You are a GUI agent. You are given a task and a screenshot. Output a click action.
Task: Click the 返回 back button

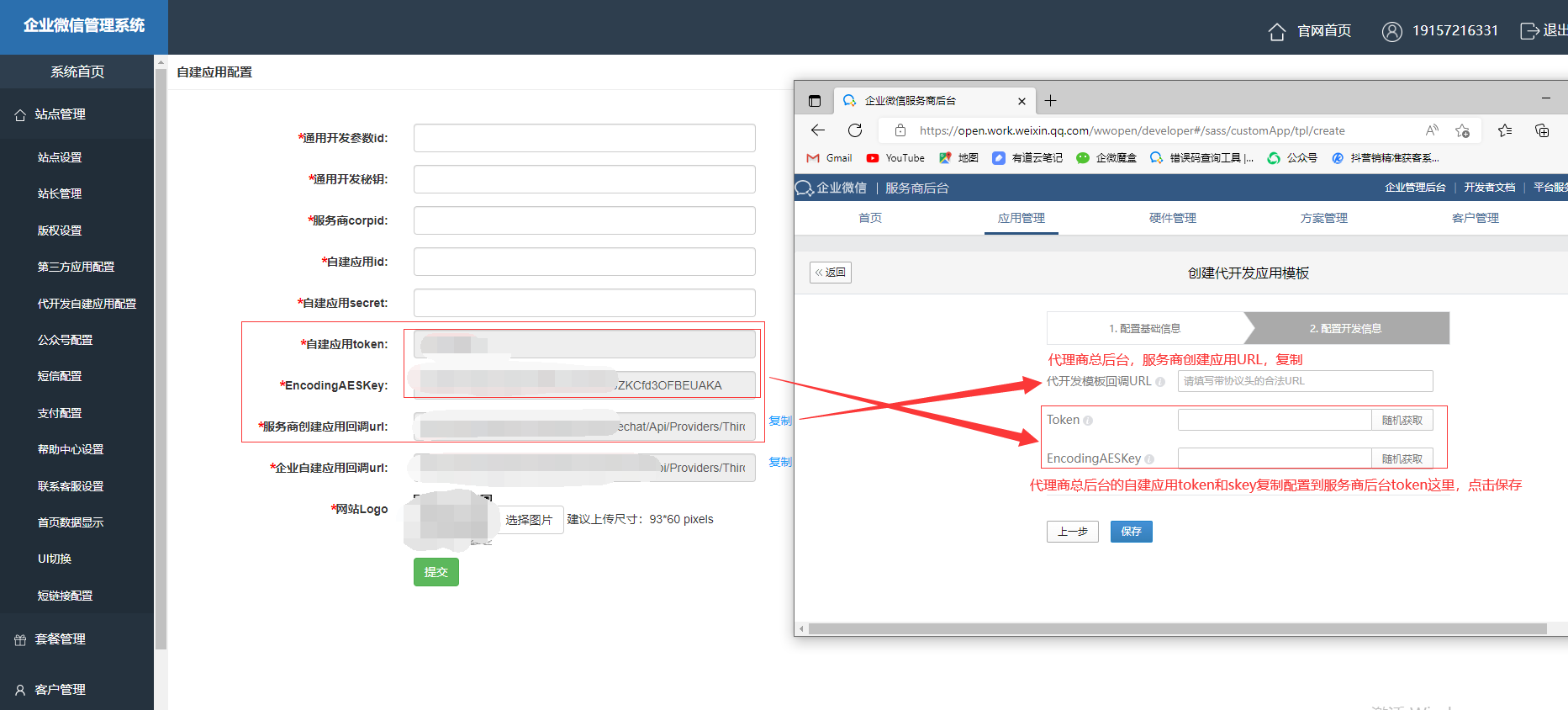831,273
